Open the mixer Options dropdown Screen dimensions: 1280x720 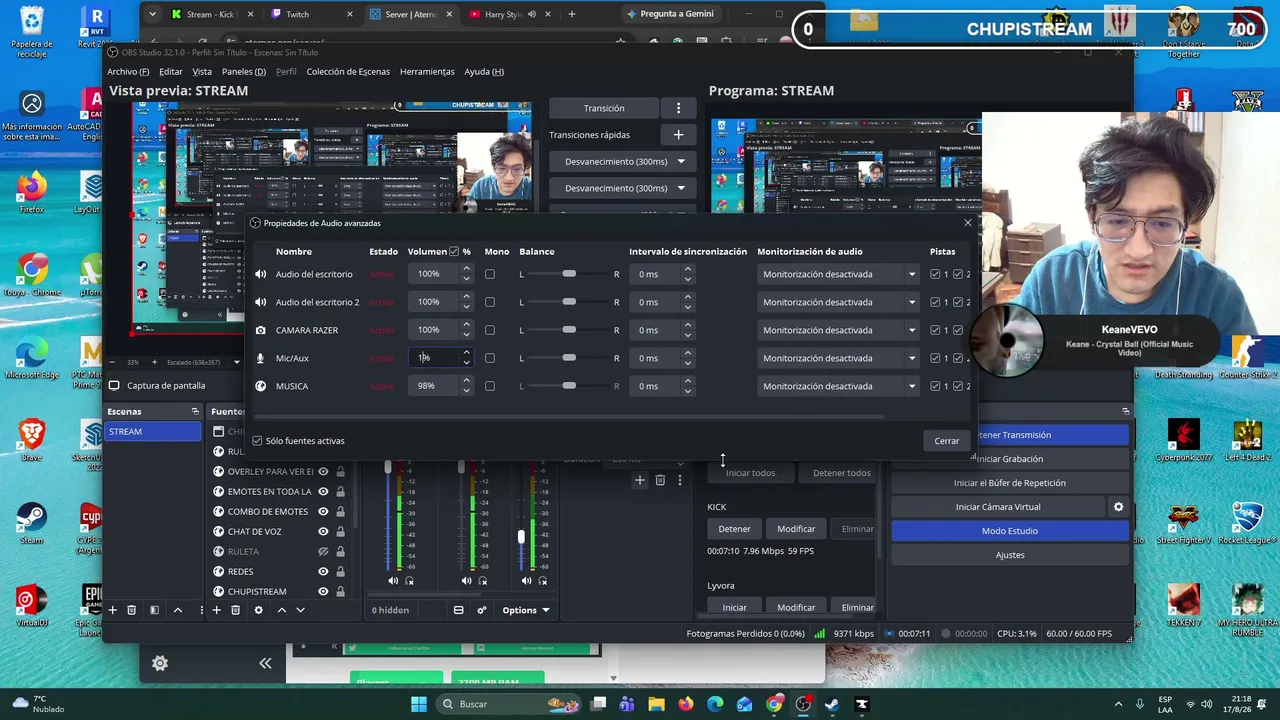tap(526, 610)
